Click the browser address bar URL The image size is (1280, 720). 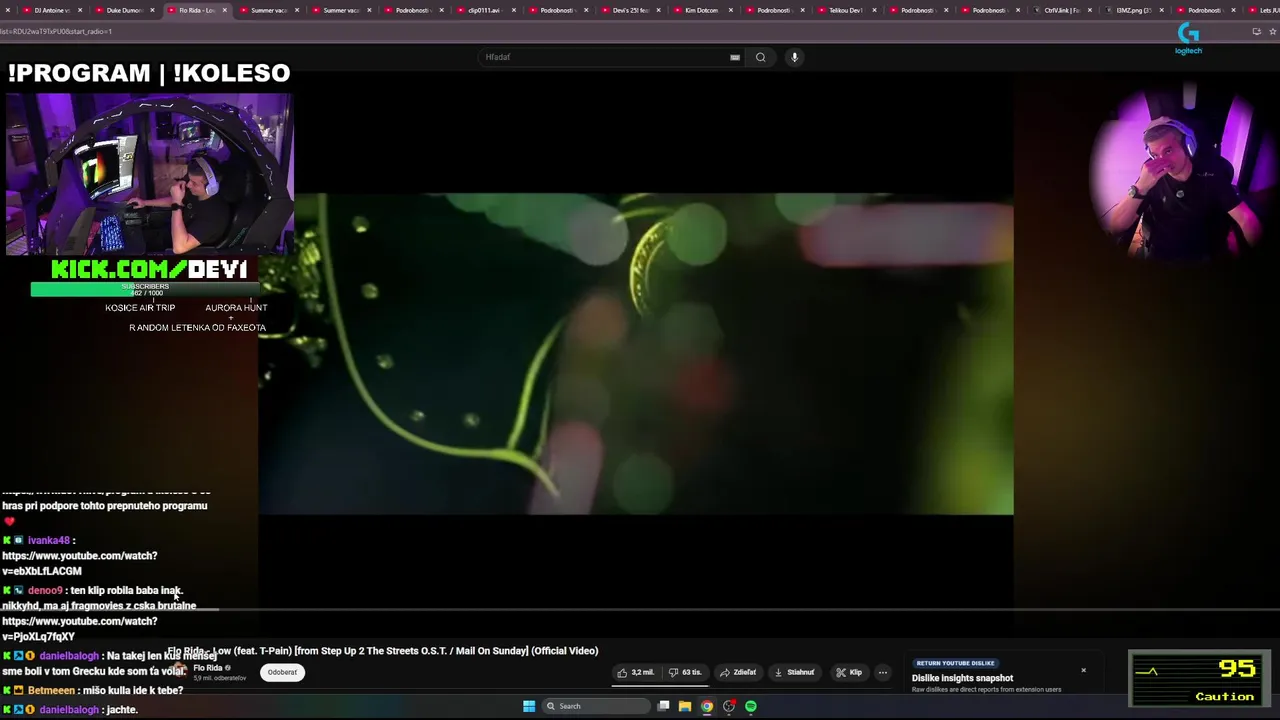(x=56, y=31)
